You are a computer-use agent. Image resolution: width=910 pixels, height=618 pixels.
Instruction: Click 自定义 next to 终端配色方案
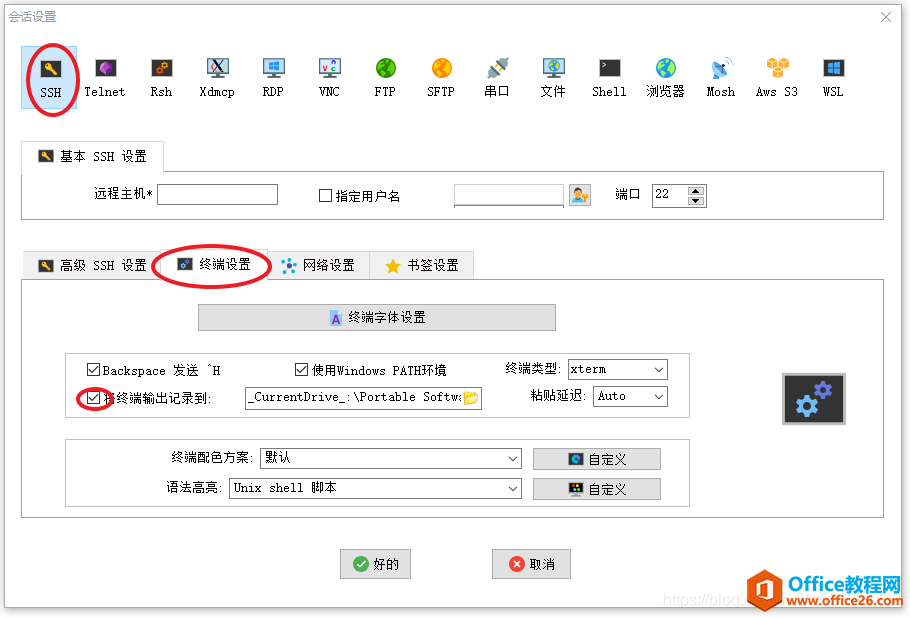(597, 459)
